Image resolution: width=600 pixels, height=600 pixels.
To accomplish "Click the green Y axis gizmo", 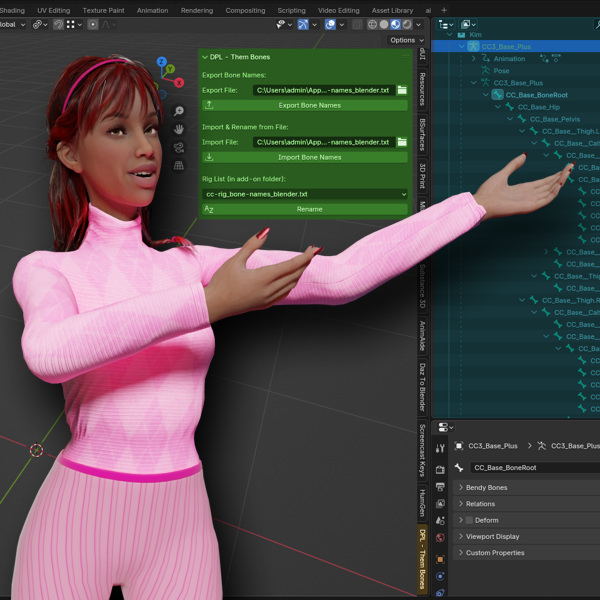I will pos(170,69).
